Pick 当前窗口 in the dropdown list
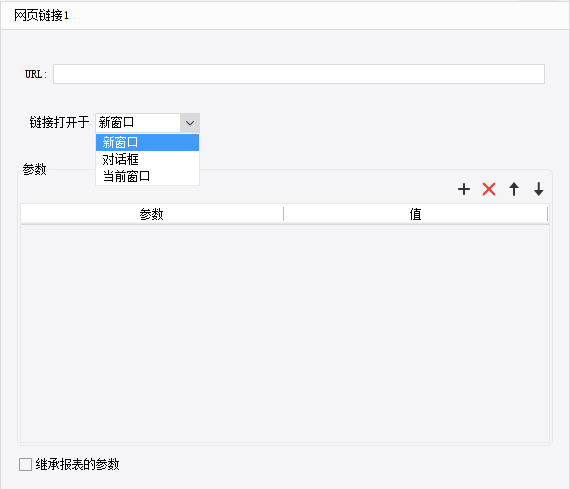 click(x=147, y=176)
